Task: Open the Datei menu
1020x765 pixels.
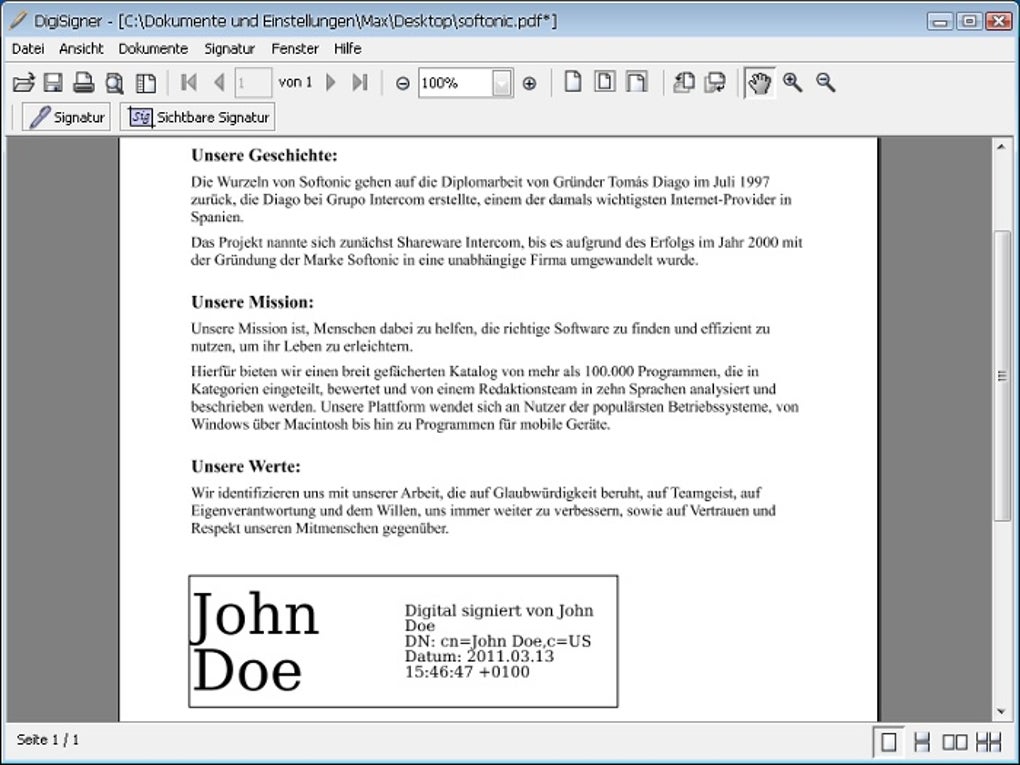Action: pyautogui.click(x=28, y=49)
